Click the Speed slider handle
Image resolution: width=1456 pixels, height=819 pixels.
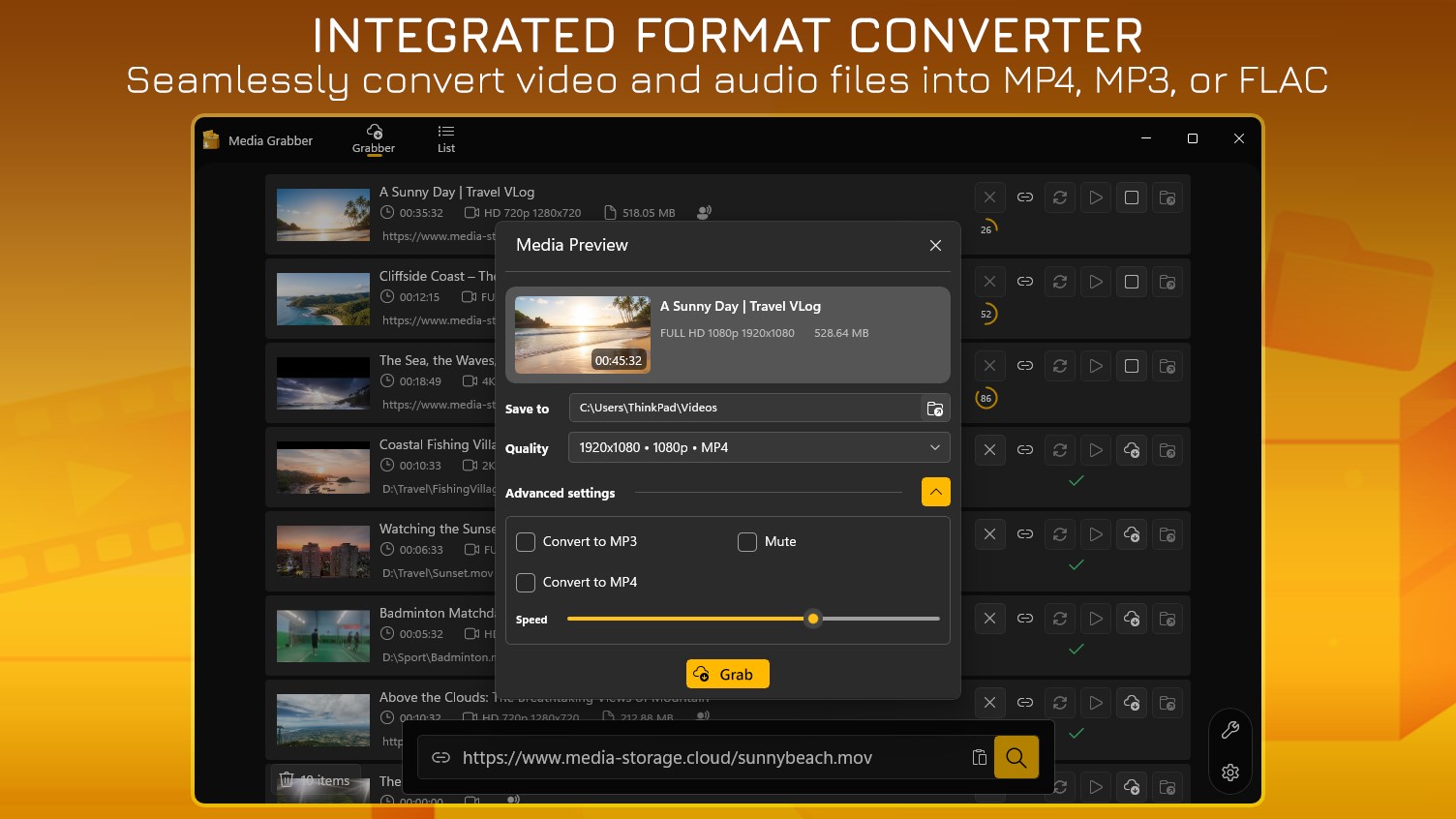click(x=813, y=619)
